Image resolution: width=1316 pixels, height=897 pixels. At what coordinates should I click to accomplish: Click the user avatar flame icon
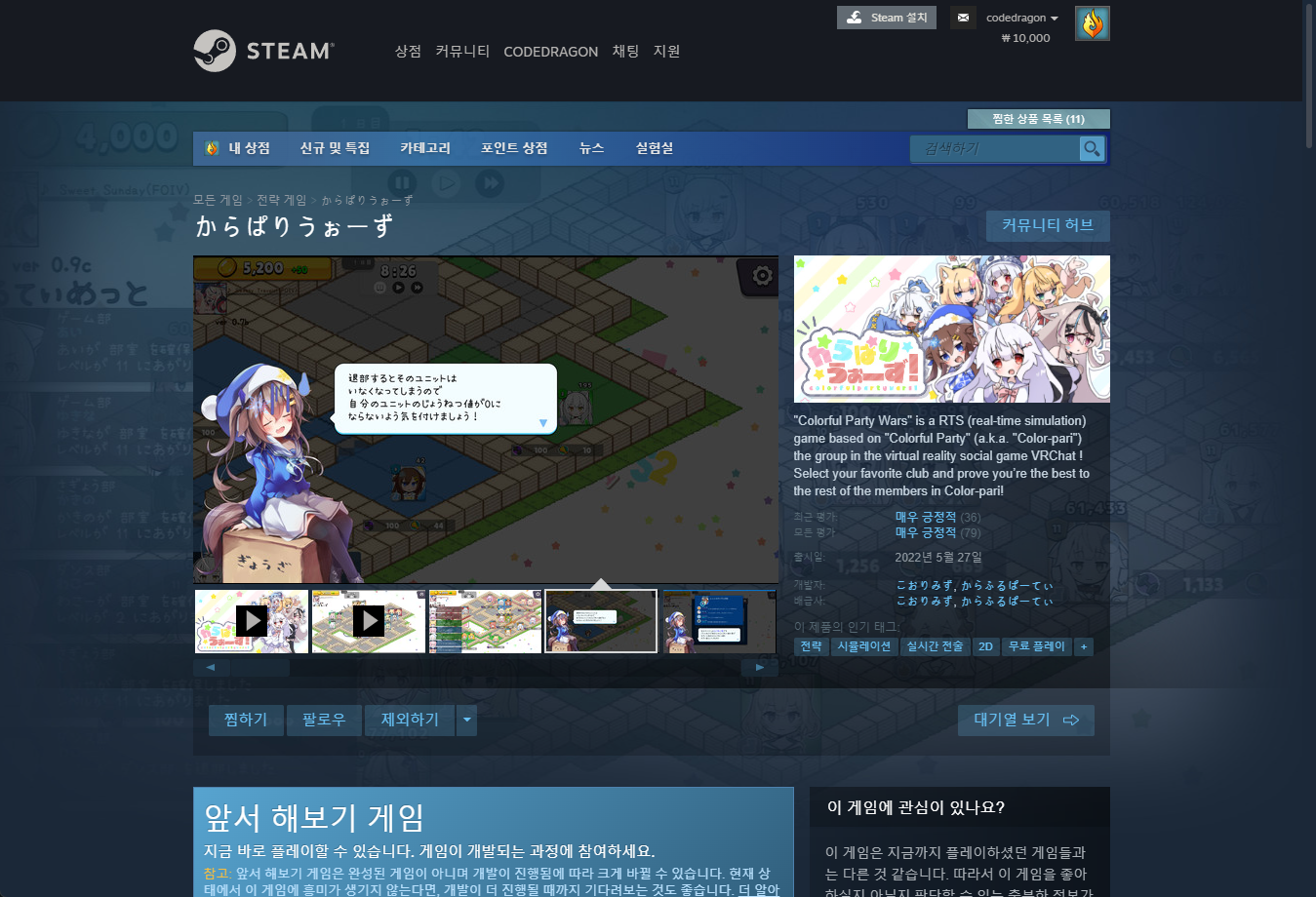1093,23
